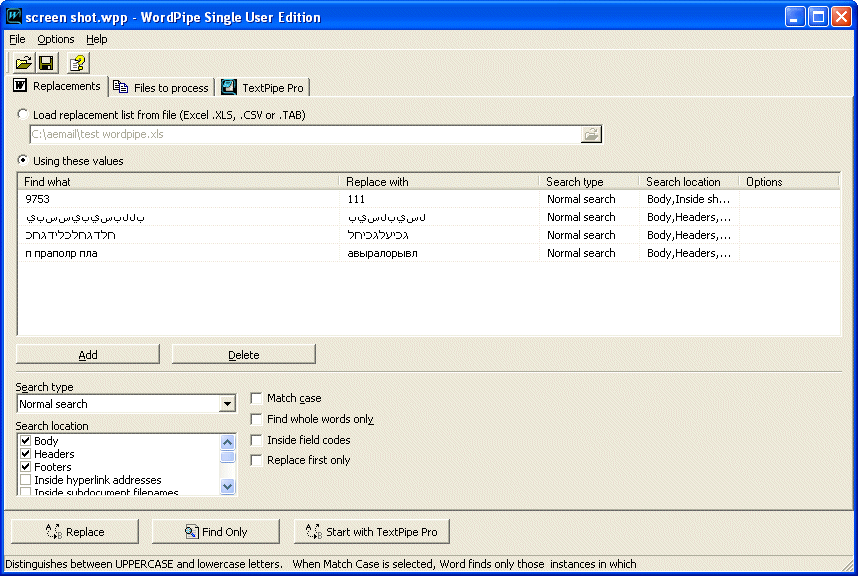Click the 'авыралорывл' replacement cell
The image size is (858, 576).
point(439,253)
